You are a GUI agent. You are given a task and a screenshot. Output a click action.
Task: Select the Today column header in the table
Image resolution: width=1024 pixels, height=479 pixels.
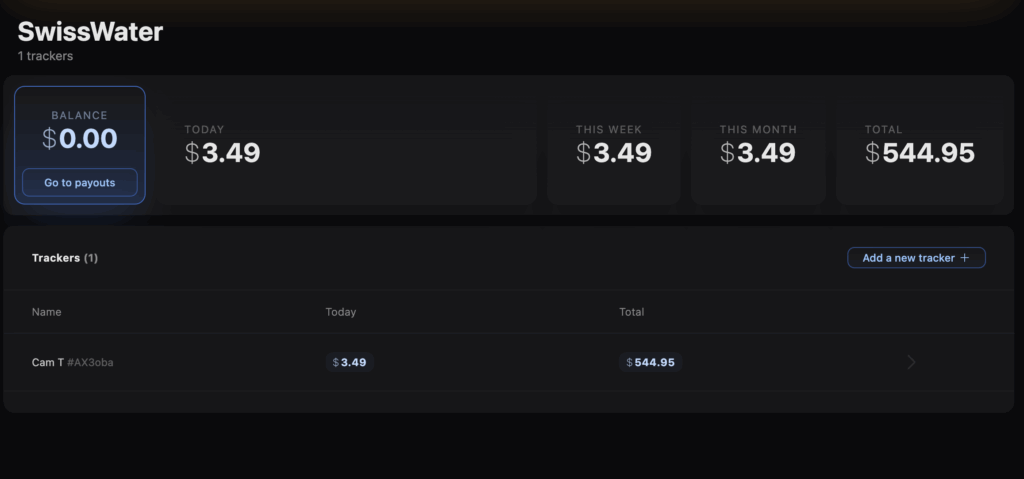[341, 312]
